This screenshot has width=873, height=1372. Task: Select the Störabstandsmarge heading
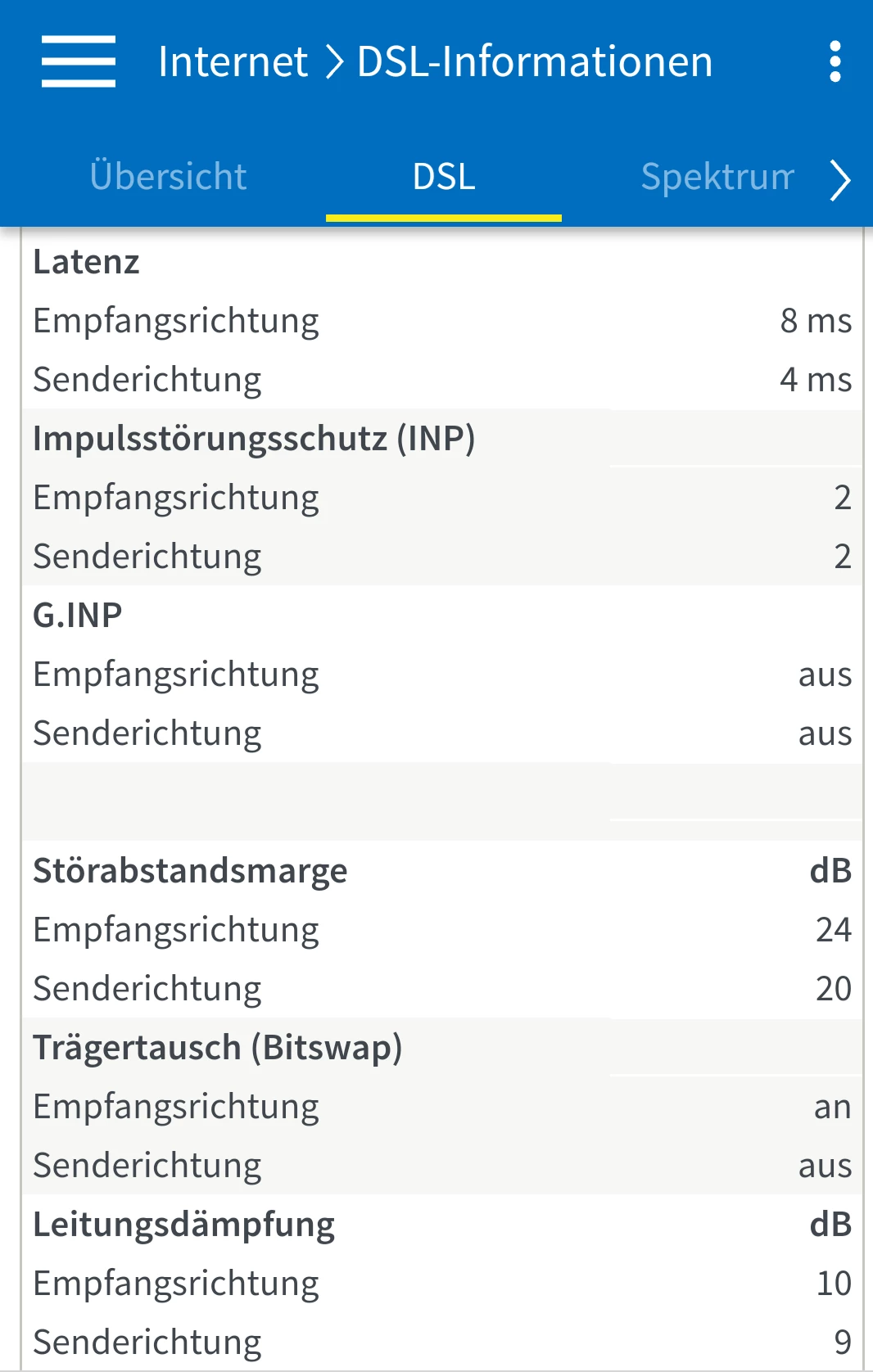pyautogui.click(x=190, y=871)
